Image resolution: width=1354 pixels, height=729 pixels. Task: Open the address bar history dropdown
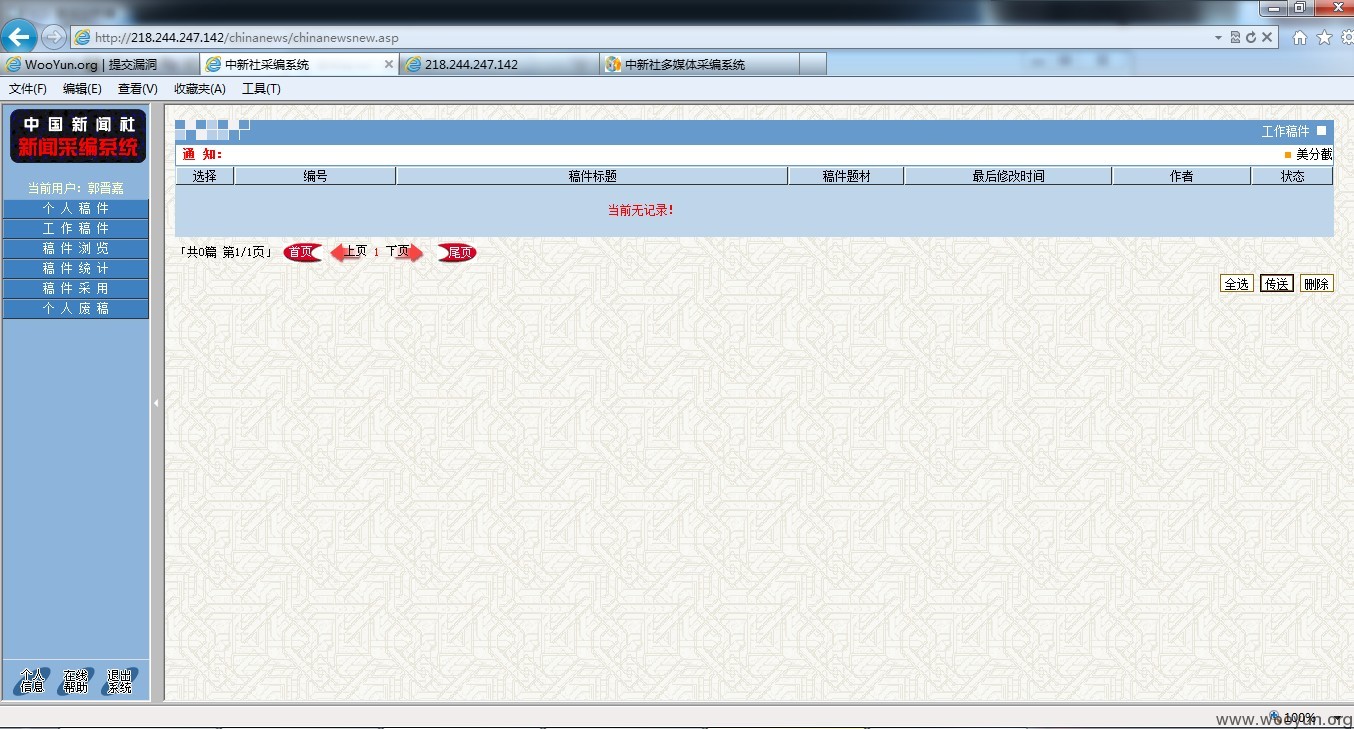pos(1218,38)
